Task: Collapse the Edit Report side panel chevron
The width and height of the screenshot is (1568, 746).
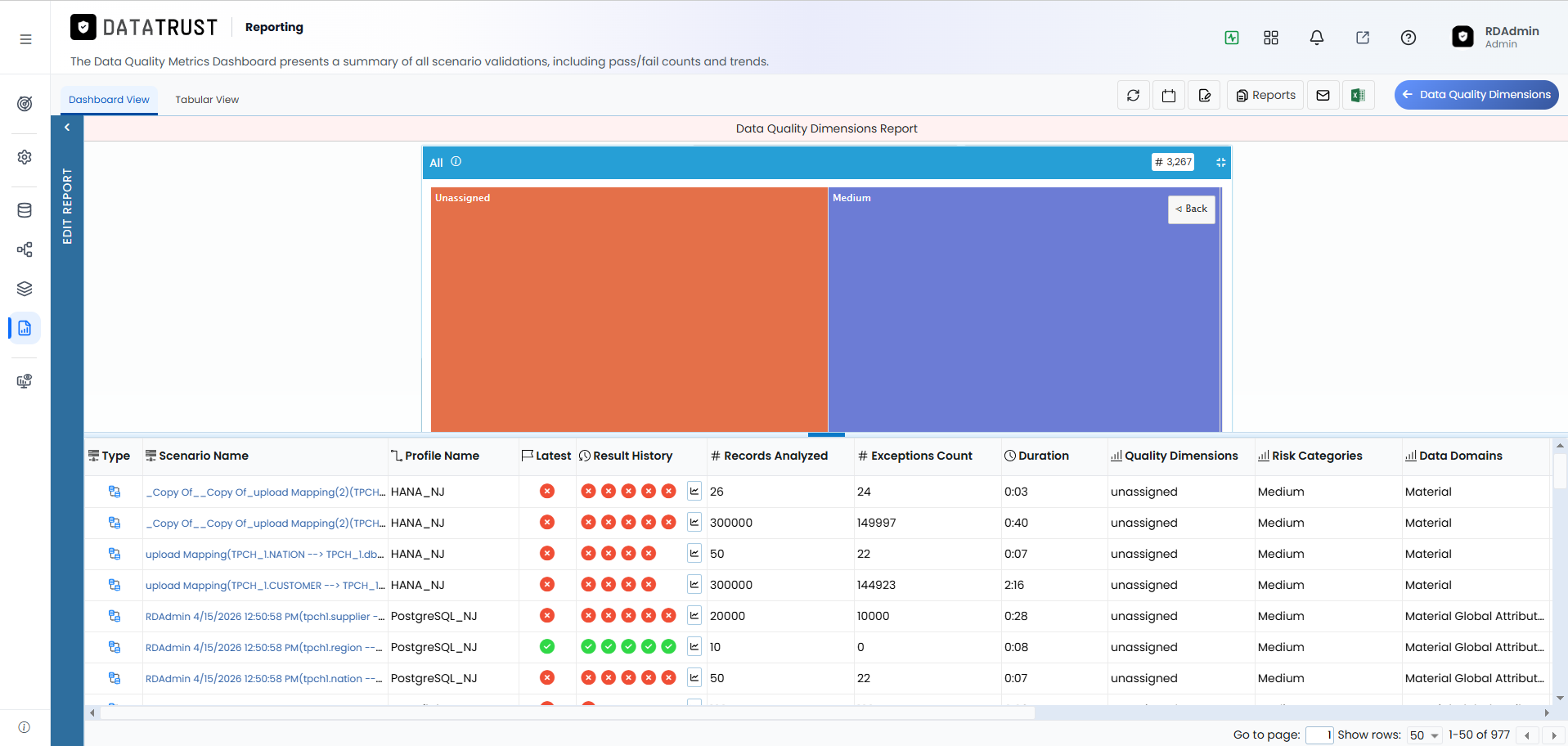Action: click(x=67, y=128)
